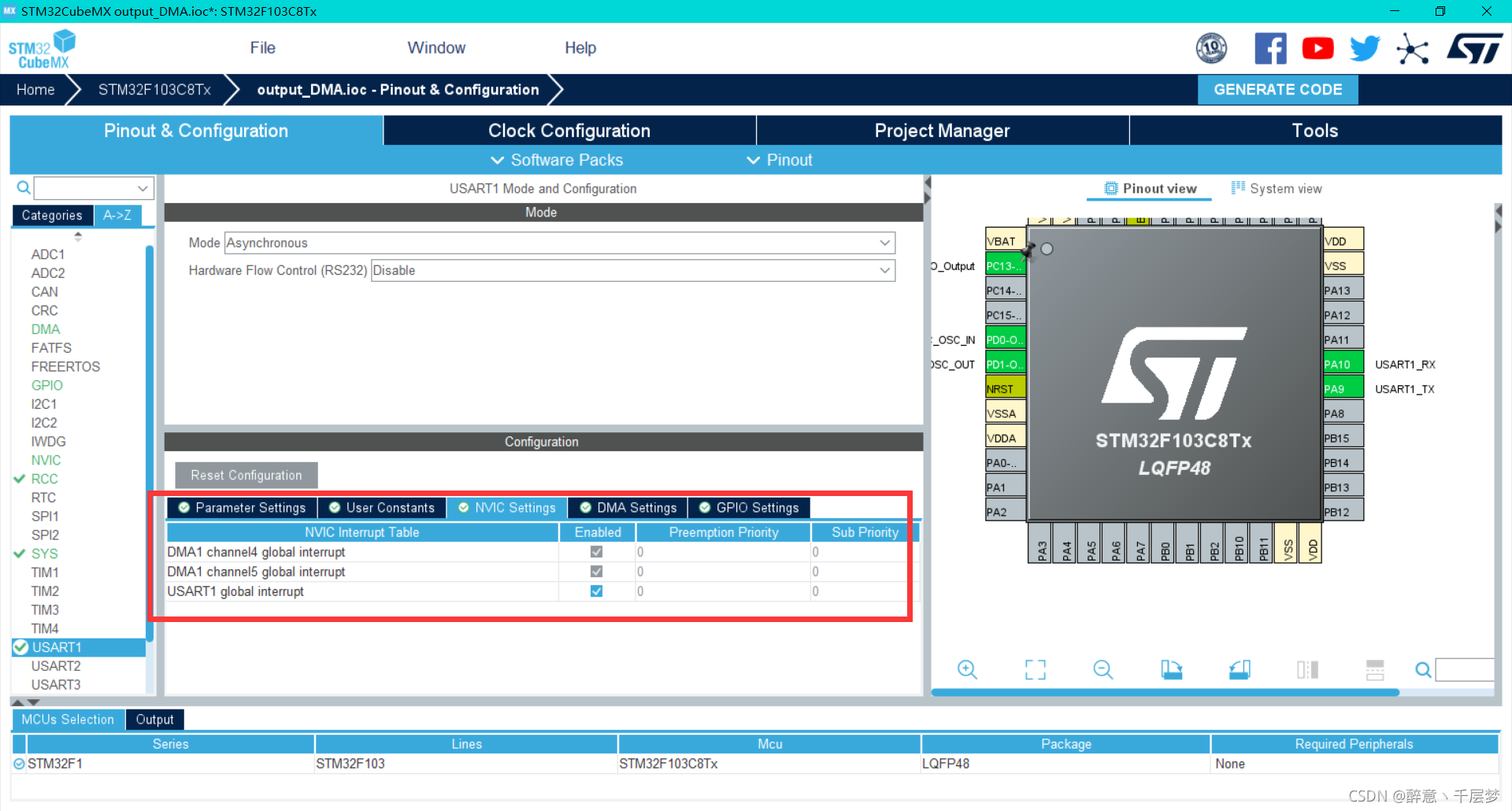Select DMA in peripheral list
This screenshot has height=811, width=1512.
[x=46, y=329]
